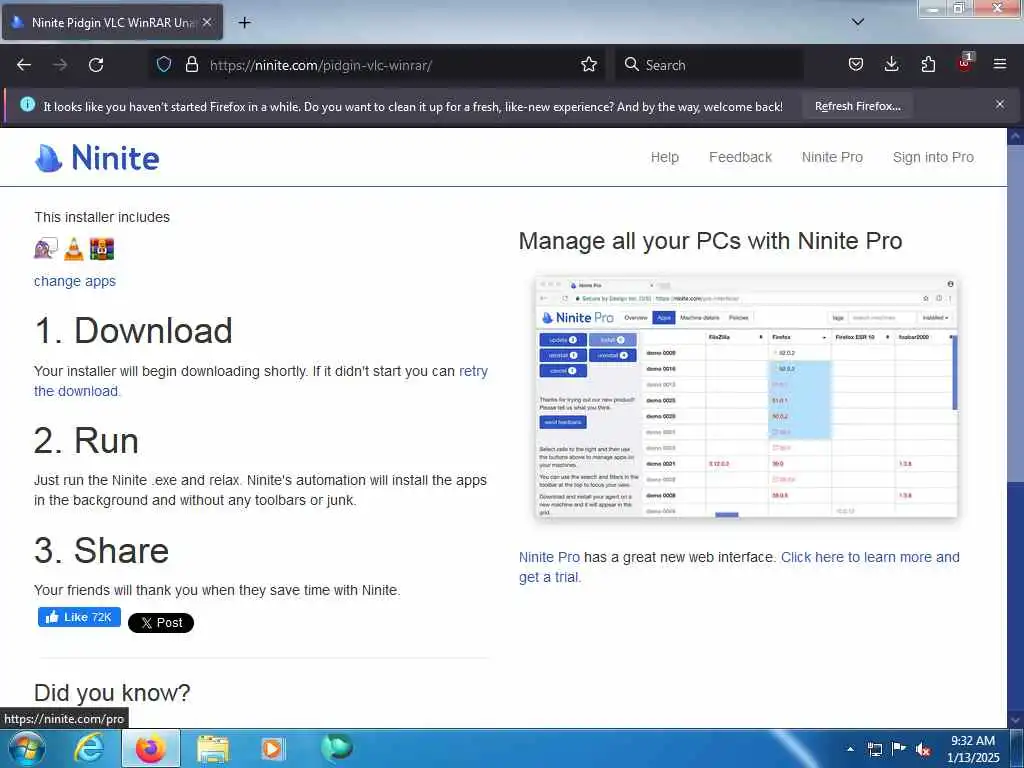Image resolution: width=1024 pixels, height=768 pixels.
Task: Click the 'Did you know?' heading
Action: pyautogui.click(x=112, y=692)
